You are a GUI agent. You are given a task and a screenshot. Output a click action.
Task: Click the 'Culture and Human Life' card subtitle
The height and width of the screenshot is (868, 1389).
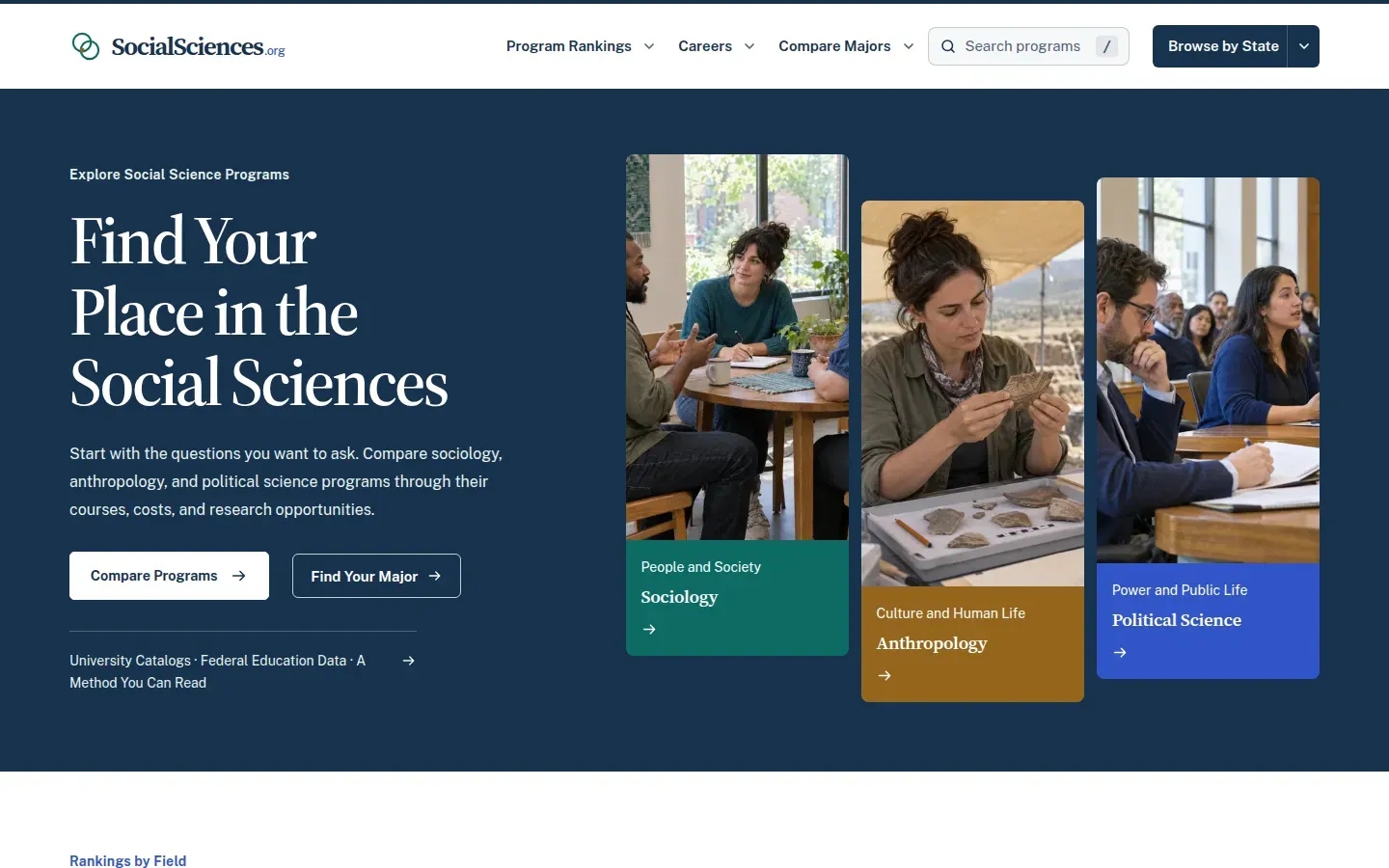(x=951, y=613)
